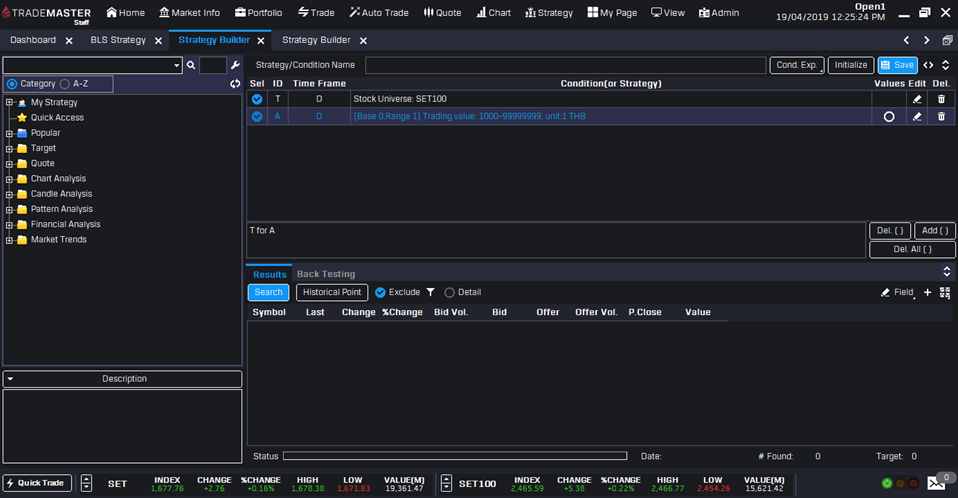Viewport: 958px width, 498px height.
Task: Delete the Trading value condition row
Action: (x=942, y=116)
